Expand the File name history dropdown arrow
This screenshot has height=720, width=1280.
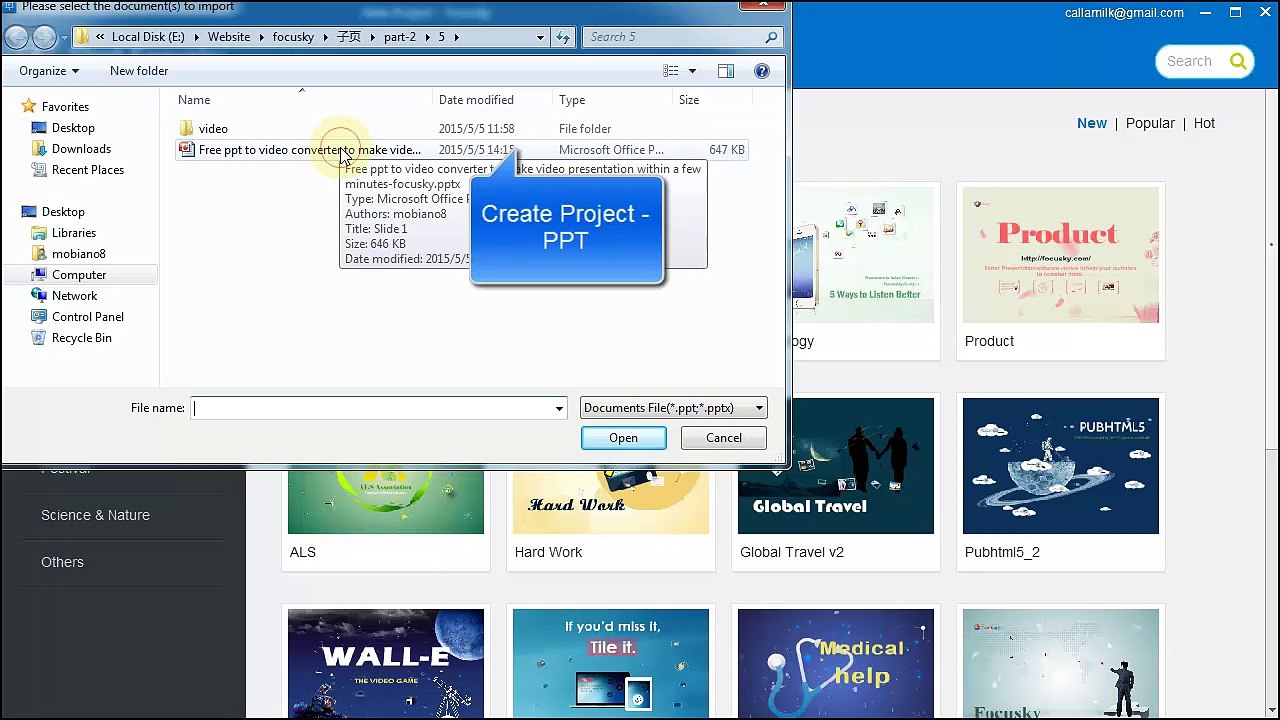tap(559, 408)
